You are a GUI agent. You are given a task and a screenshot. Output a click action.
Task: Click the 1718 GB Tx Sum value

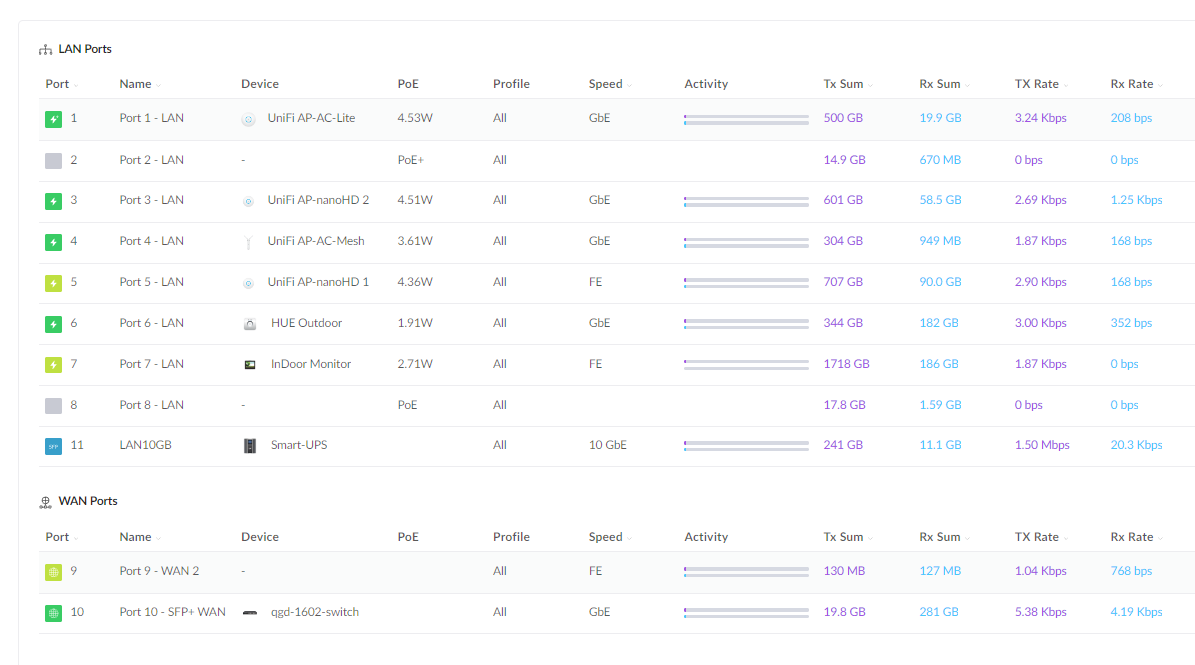click(x=847, y=364)
